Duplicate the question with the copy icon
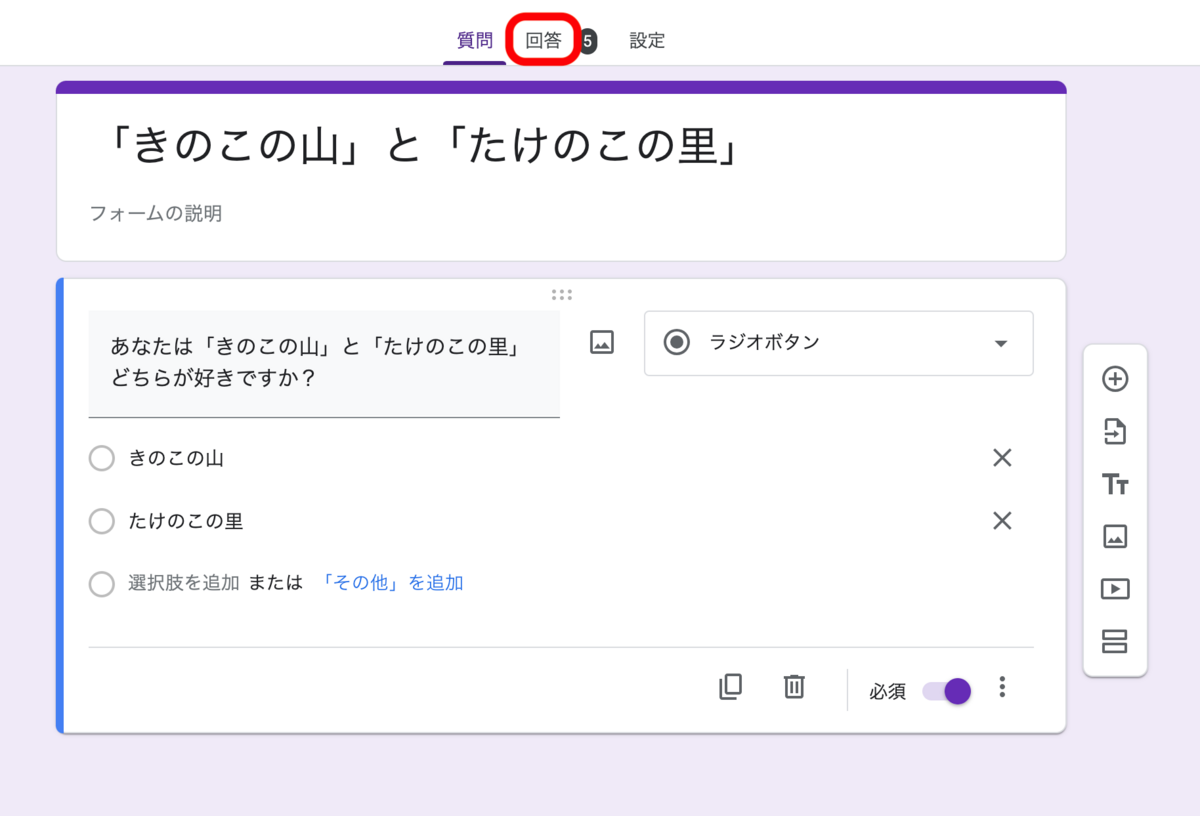 (x=731, y=687)
